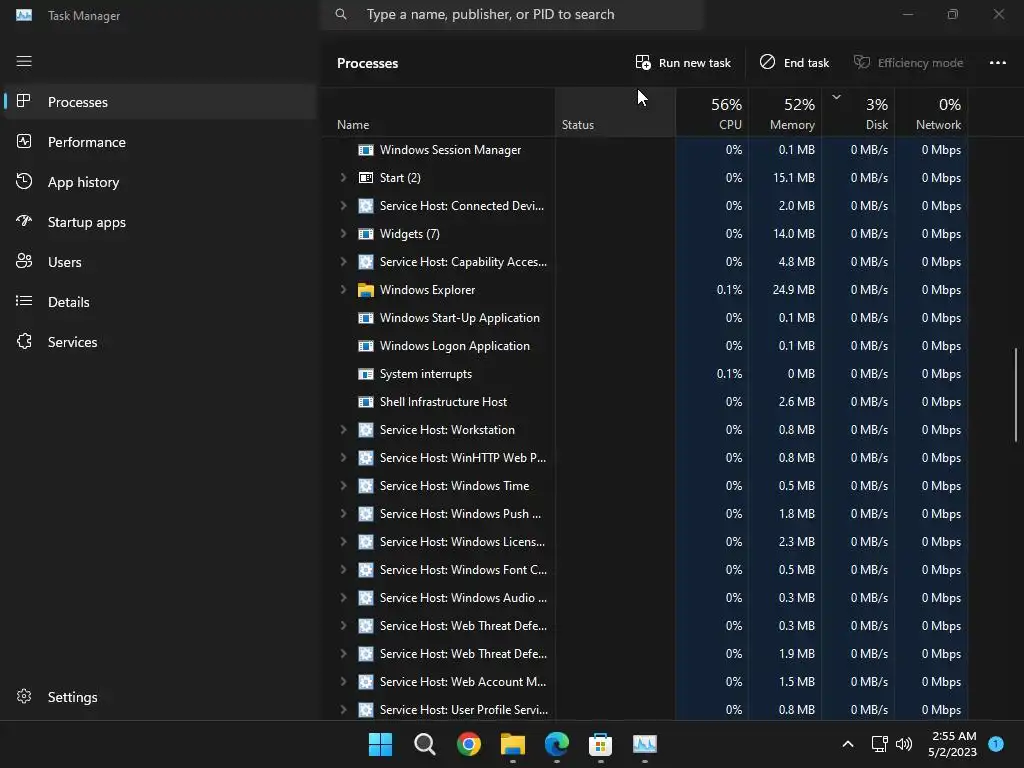Select Service Host: Windows Font C... row
This screenshot has width=1024, height=768.
tap(644, 570)
